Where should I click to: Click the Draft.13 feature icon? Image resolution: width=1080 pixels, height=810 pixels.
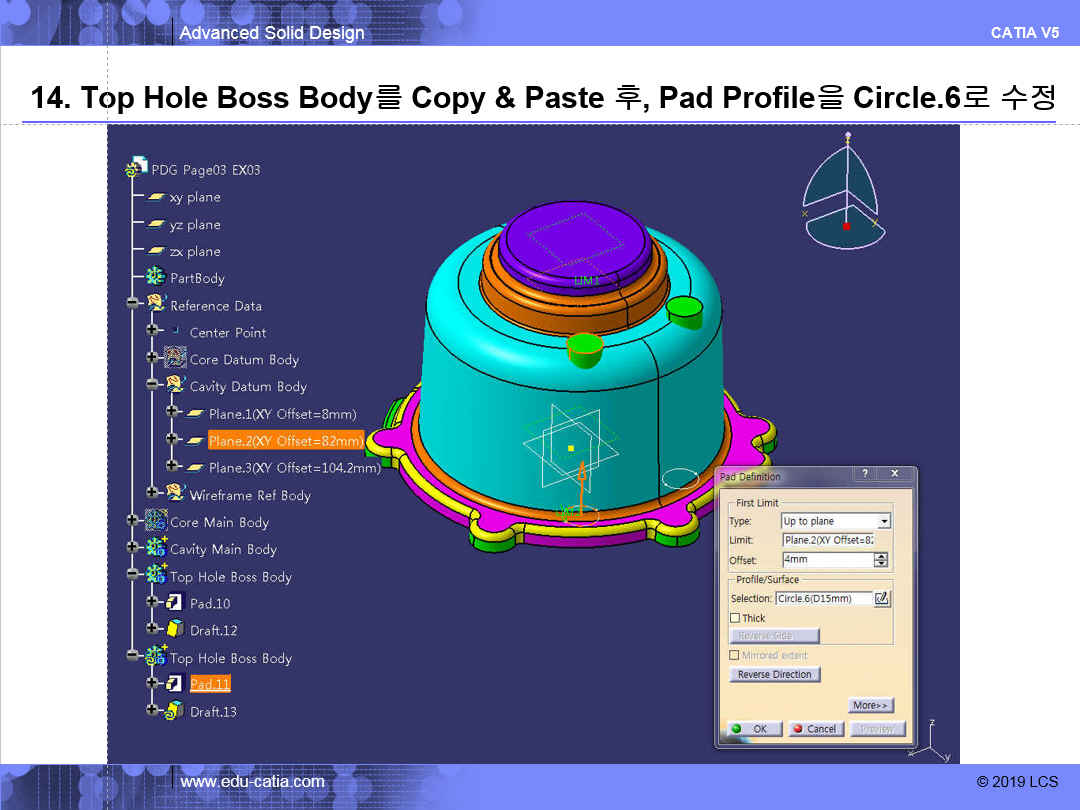click(175, 711)
